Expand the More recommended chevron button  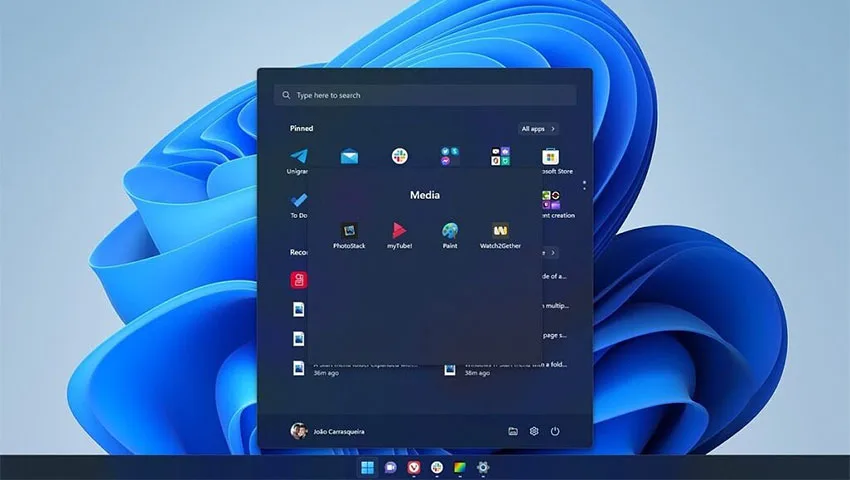tap(550, 253)
